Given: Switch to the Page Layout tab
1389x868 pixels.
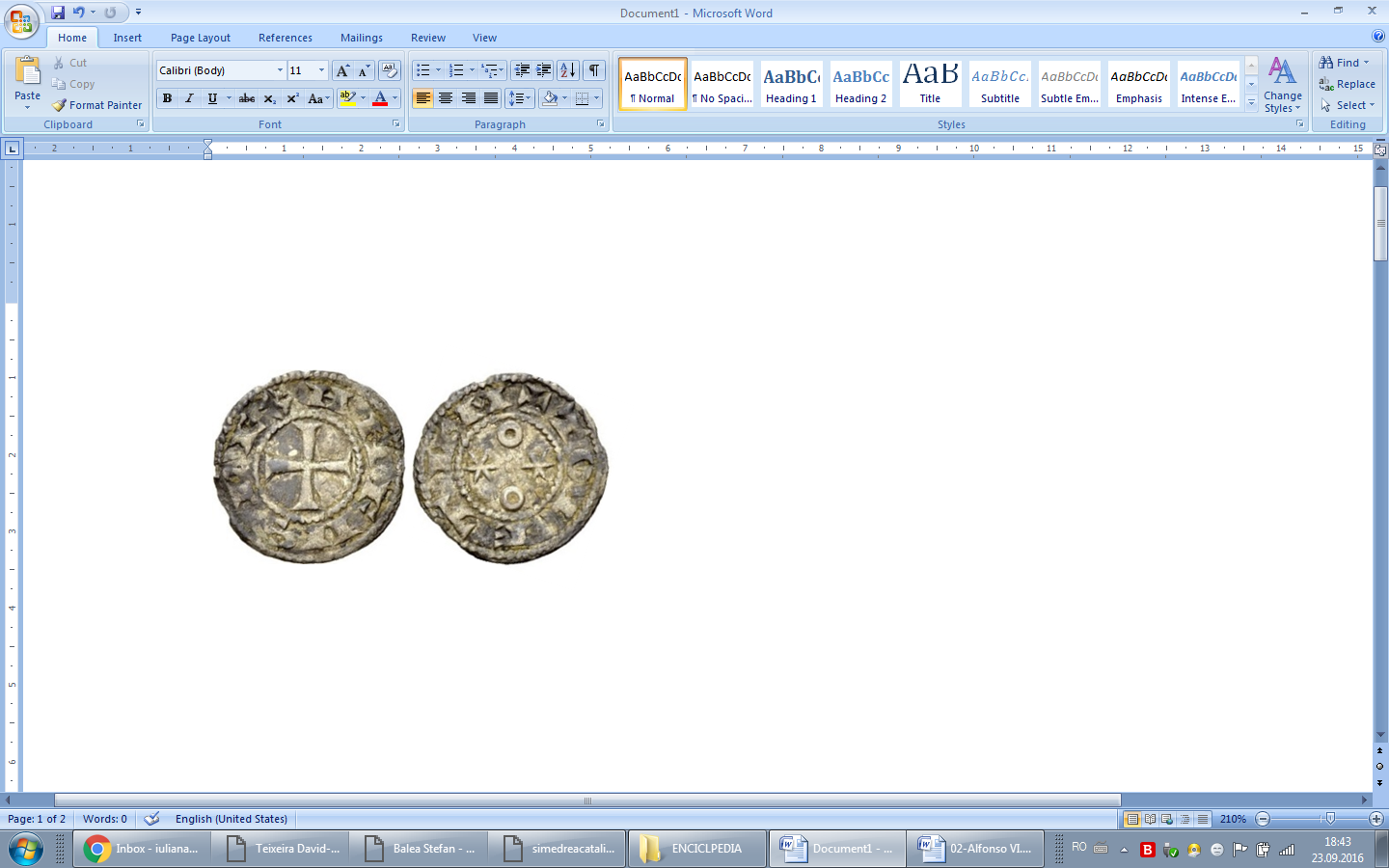Looking at the screenshot, I should click(200, 38).
